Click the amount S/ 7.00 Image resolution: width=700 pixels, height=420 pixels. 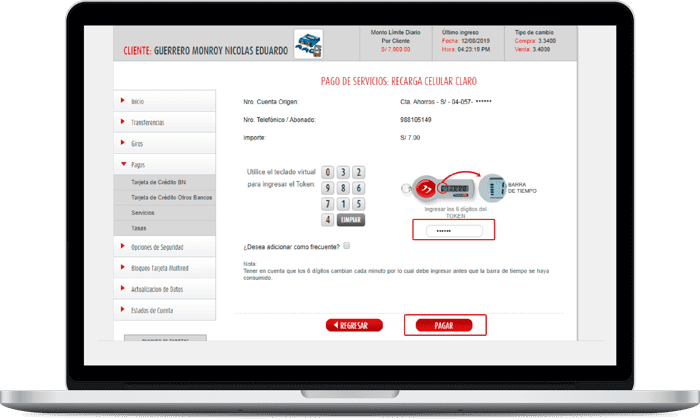click(410, 137)
